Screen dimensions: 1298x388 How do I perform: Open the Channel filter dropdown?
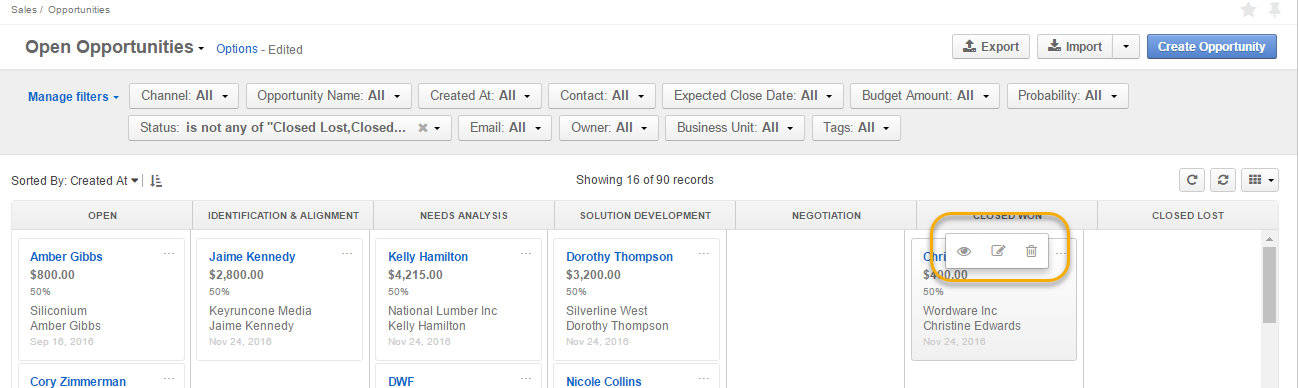point(184,96)
